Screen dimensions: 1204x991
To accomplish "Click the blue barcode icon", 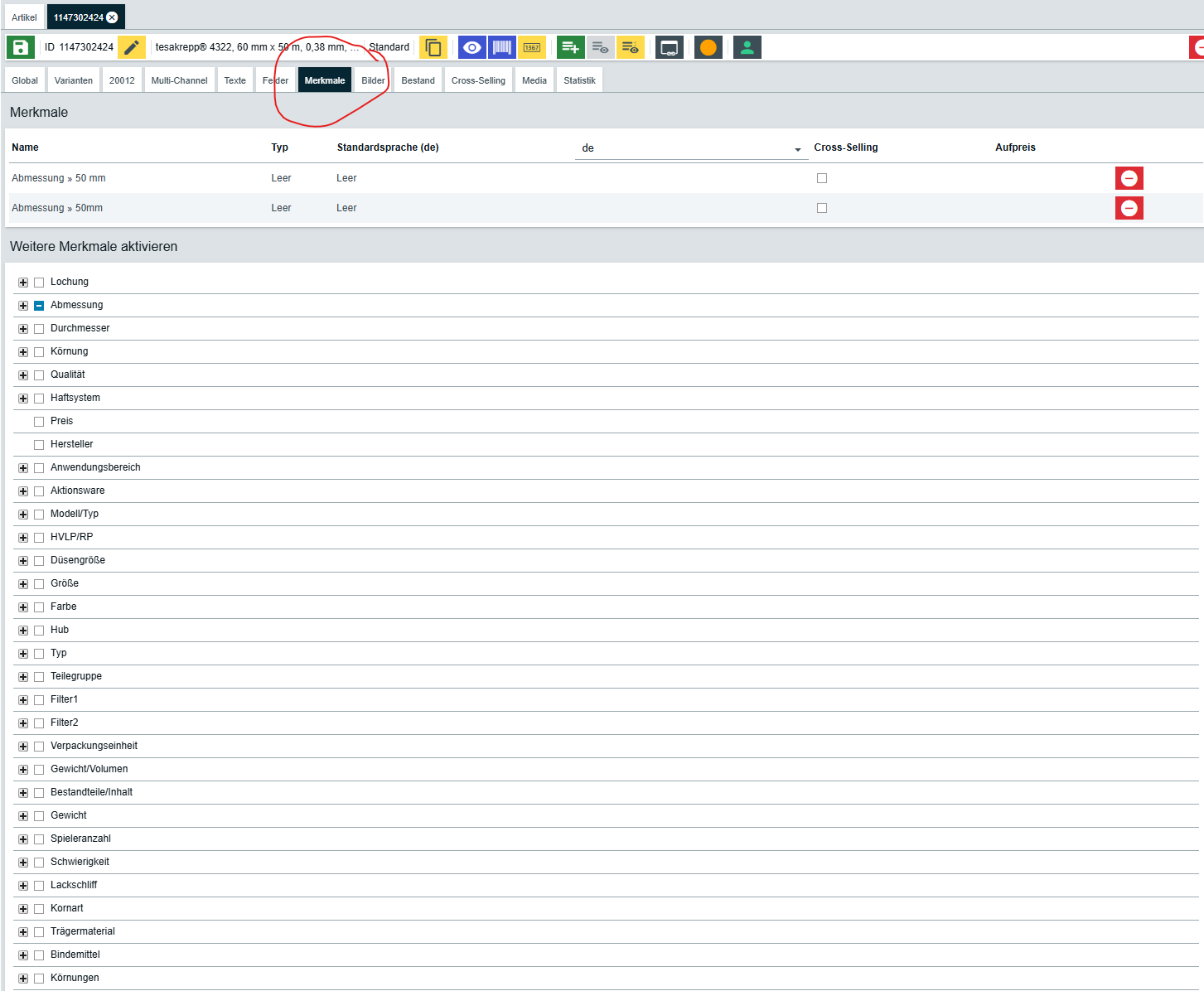I will click(x=501, y=47).
